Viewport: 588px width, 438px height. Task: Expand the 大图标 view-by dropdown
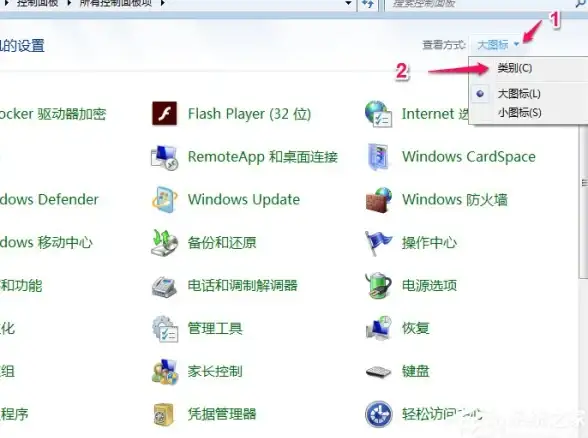(498, 45)
